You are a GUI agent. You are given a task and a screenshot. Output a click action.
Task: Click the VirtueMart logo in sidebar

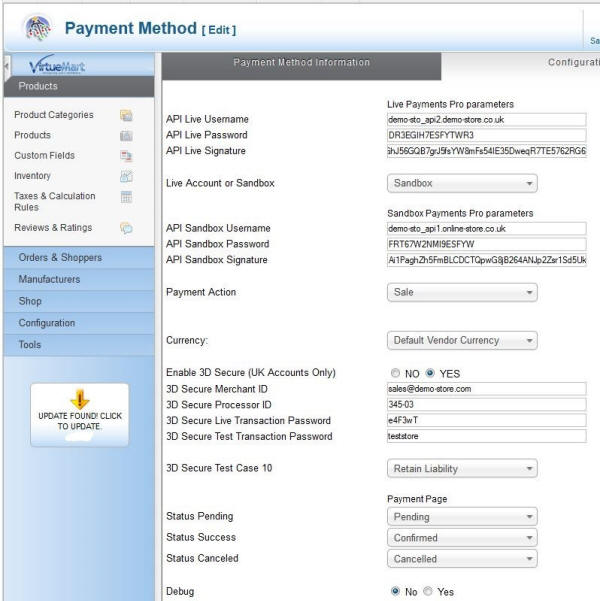(57, 66)
